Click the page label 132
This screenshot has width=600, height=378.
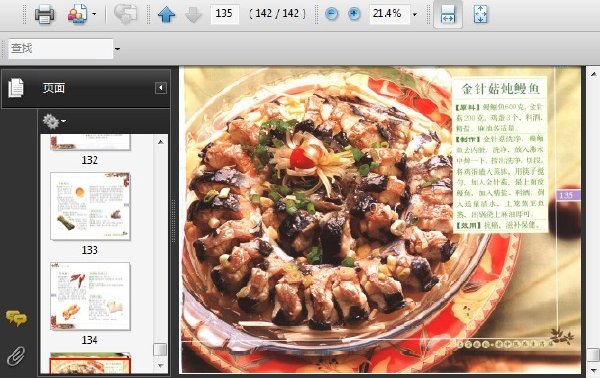(90, 160)
